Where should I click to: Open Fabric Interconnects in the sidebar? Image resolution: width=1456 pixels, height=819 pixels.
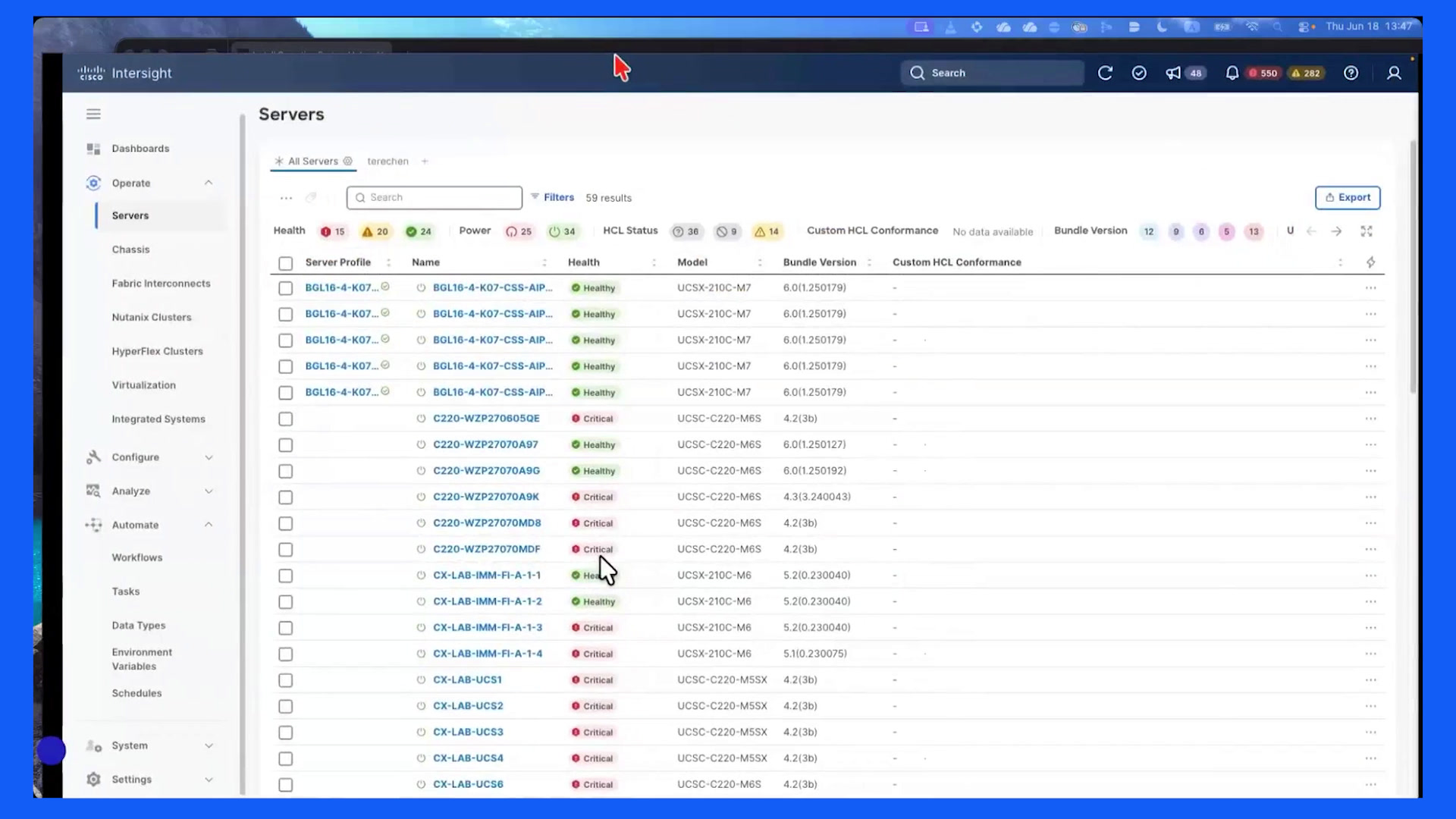tap(161, 284)
